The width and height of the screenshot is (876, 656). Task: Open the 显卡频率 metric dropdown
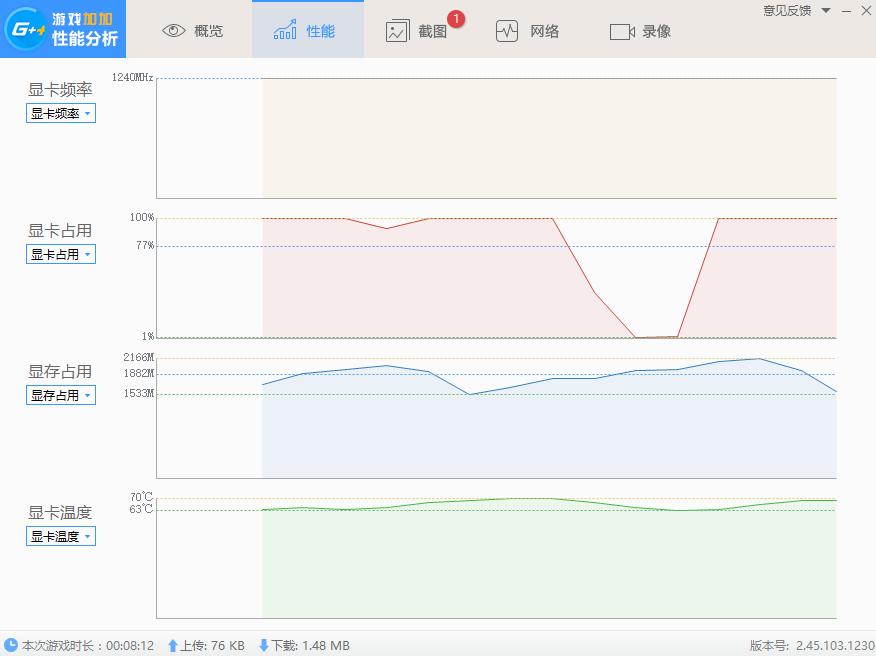pos(60,113)
